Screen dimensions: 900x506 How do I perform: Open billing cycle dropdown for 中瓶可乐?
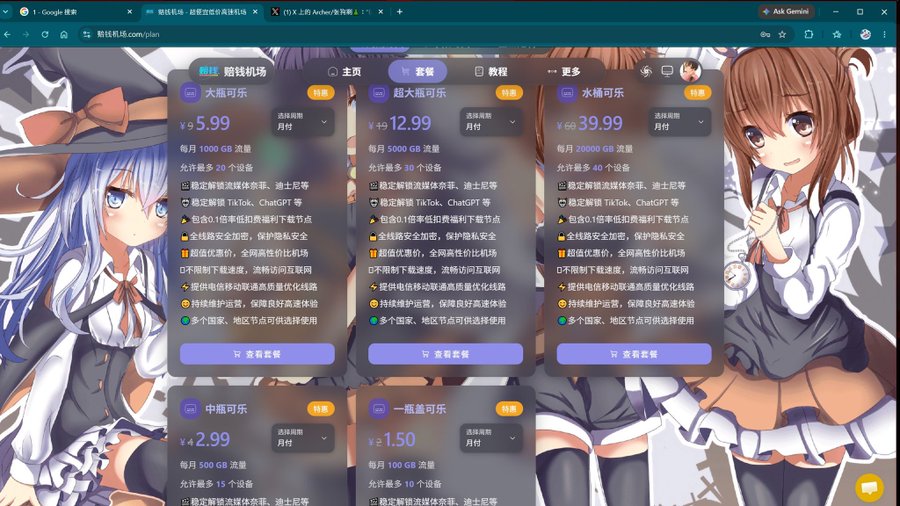pyautogui.click(x=302, y=438)
